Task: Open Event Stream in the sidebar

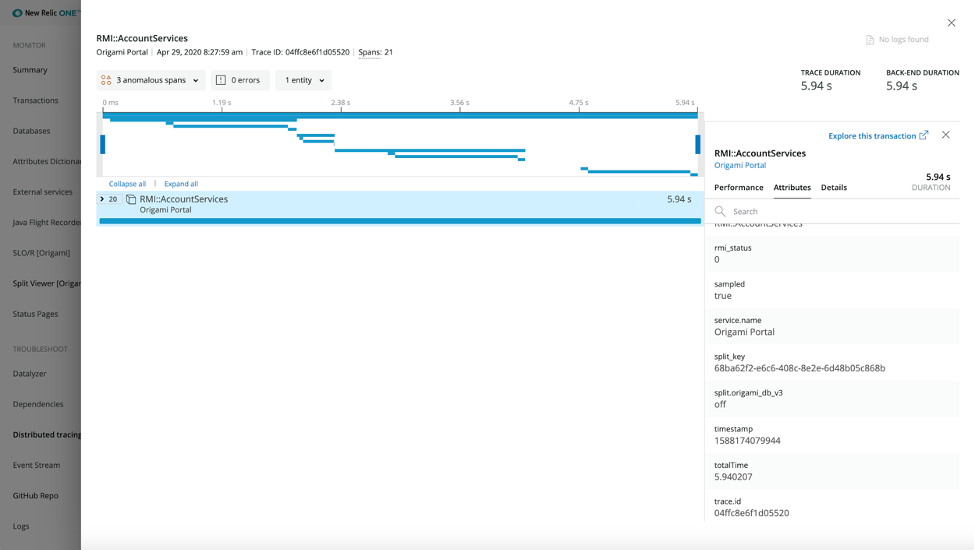Action: click(36, 465)
